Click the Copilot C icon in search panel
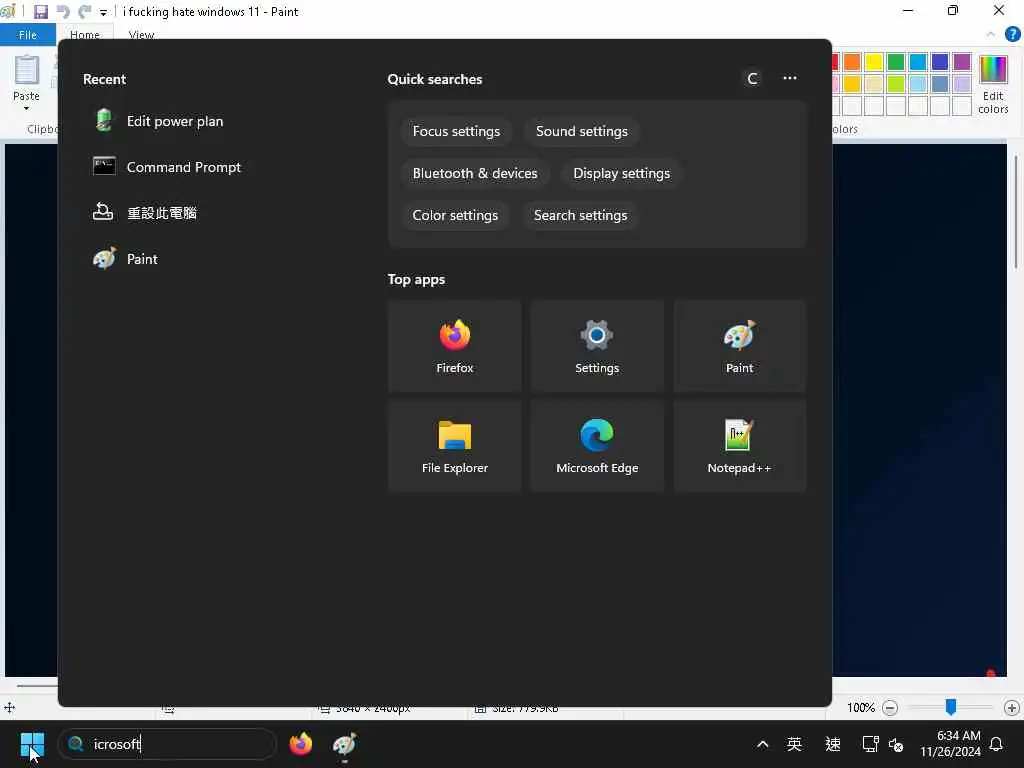 pos(752,79)
